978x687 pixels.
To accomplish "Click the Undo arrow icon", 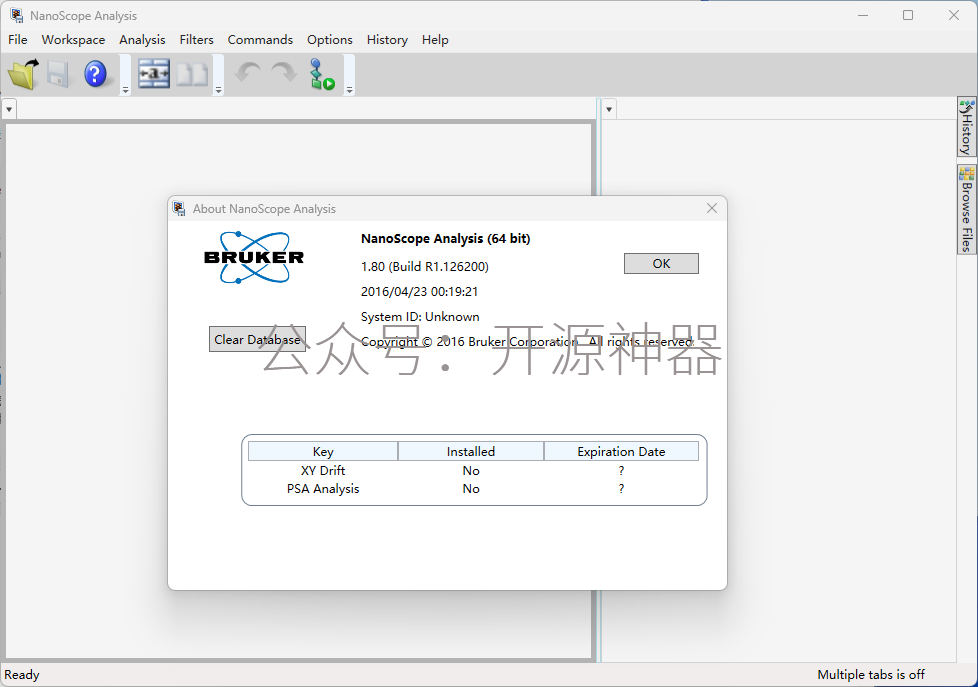I will click(x=248, y=73).
